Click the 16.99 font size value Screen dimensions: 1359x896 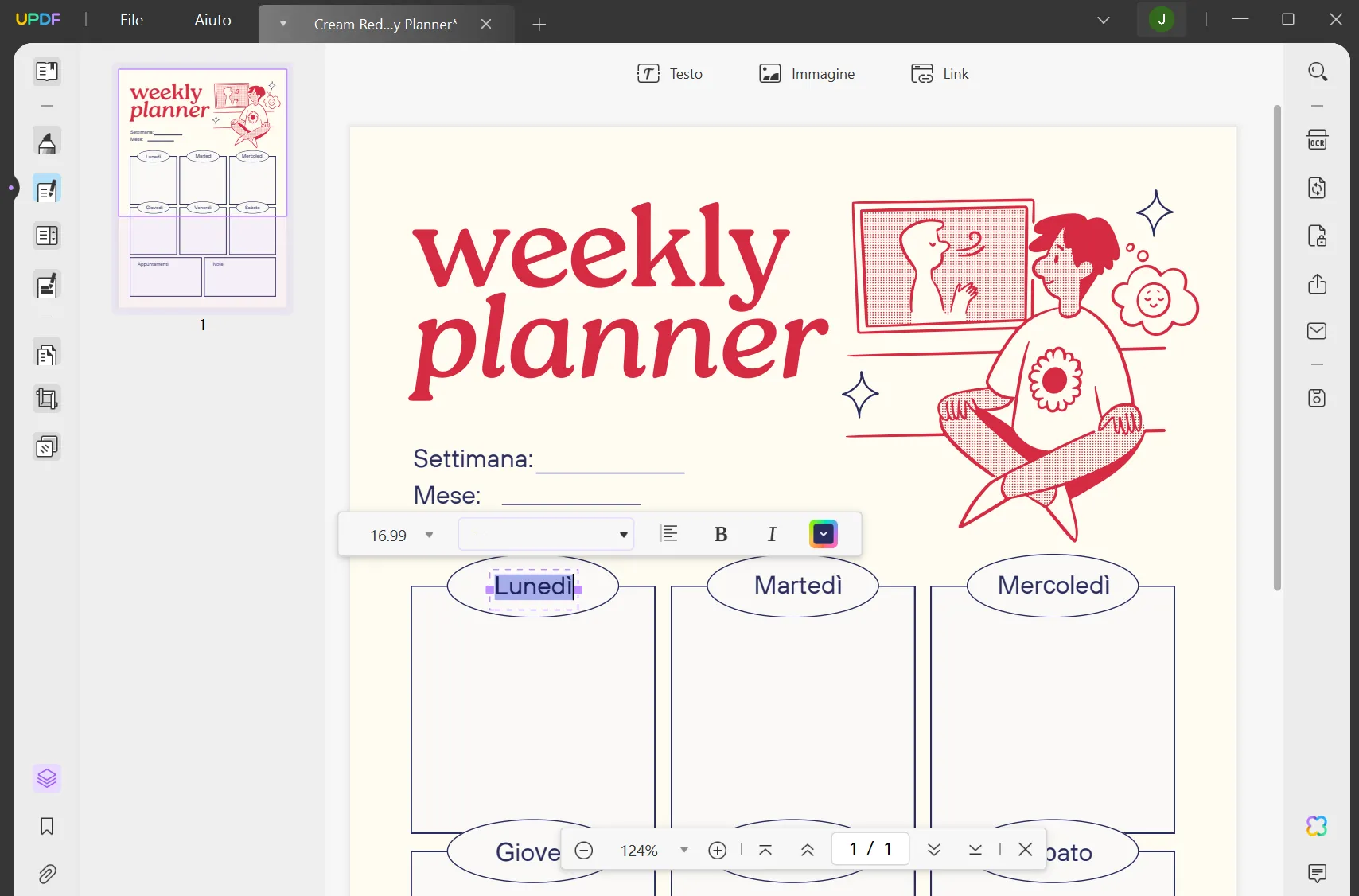click(388, 536)
